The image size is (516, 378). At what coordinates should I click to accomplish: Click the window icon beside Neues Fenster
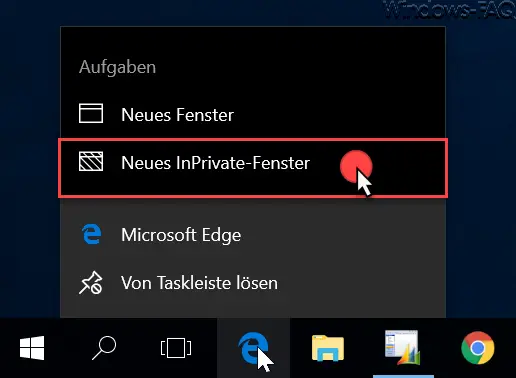[91, 113]
